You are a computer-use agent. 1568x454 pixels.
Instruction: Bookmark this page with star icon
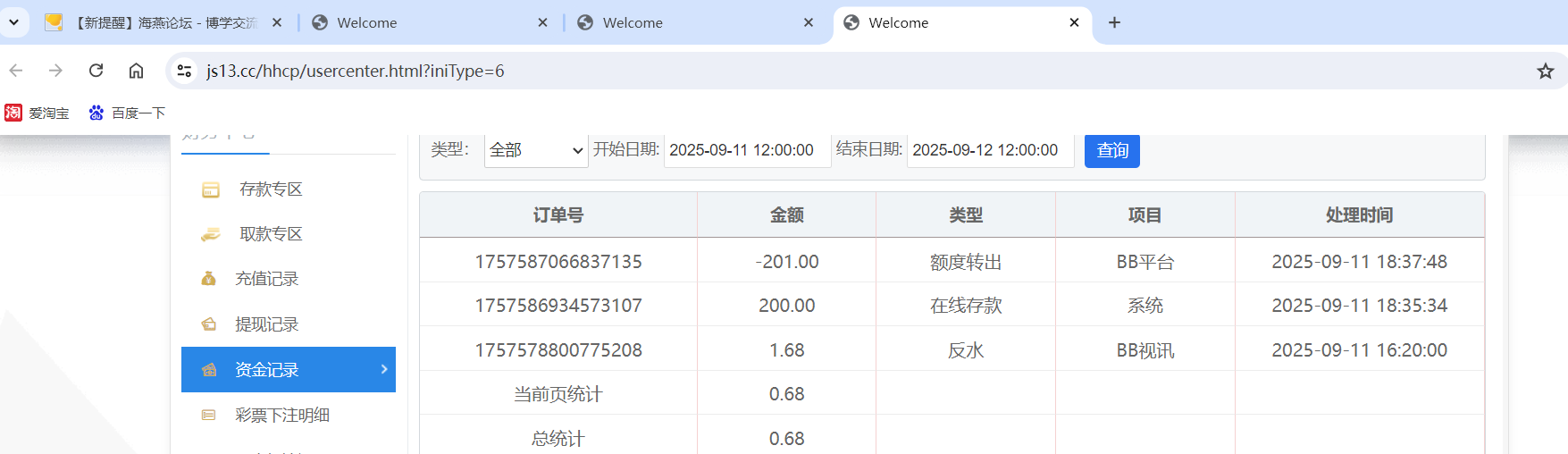click(1545, 71)
